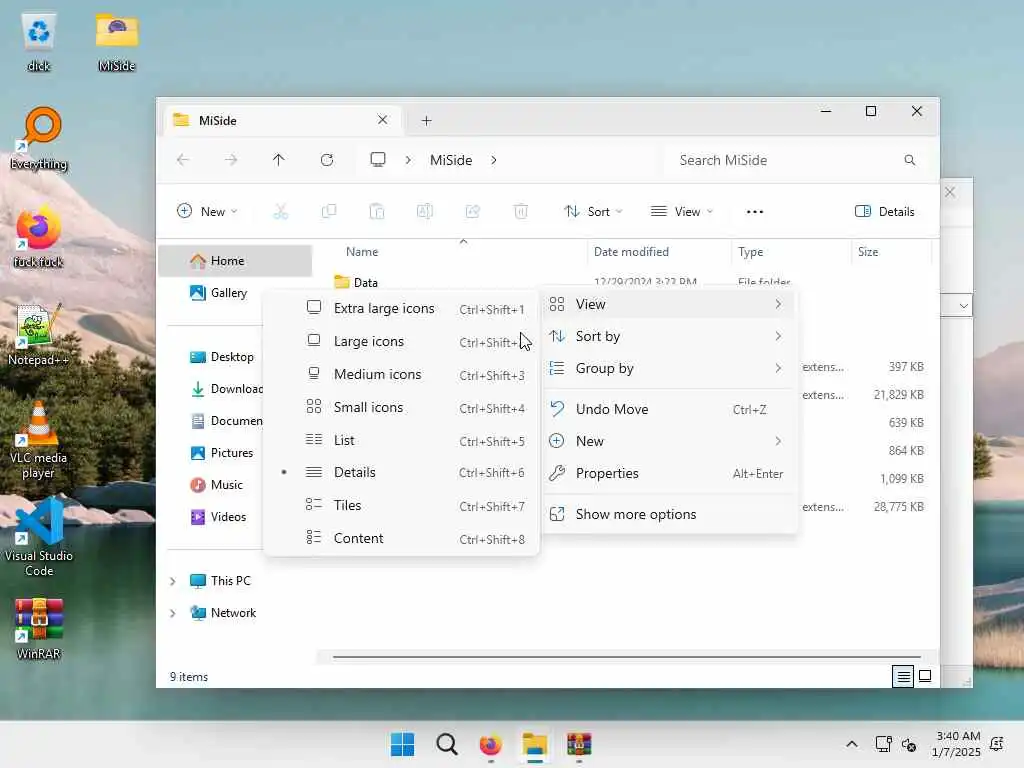Select Large icons view
Viewport: 1024px width, 768px height.
pyautogui.click(x=401, y=342)
